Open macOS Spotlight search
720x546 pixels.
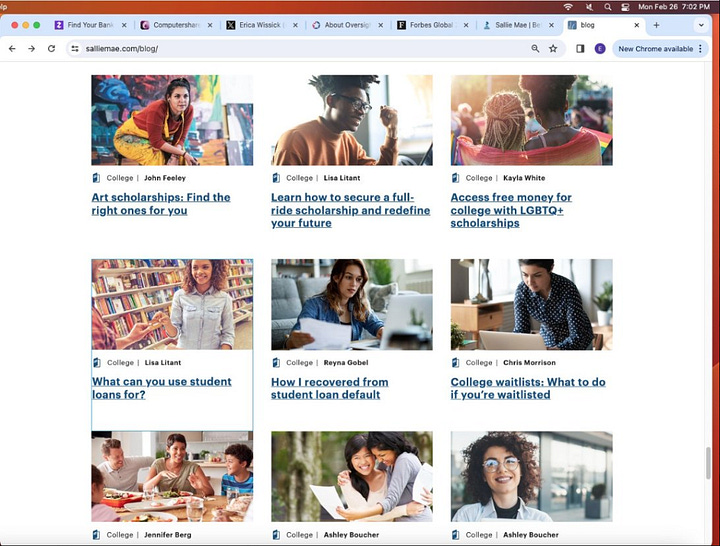point(608,6)
